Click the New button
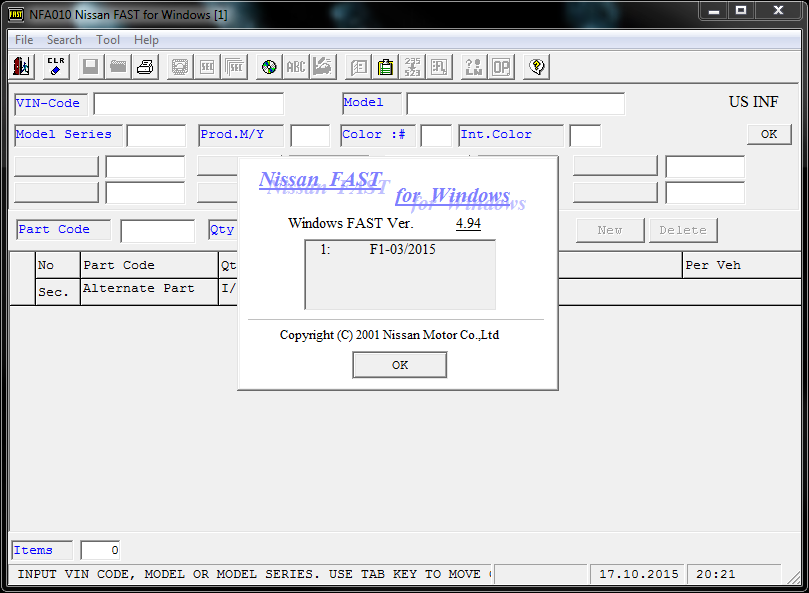The image size is (809, 593). (610, 230)
